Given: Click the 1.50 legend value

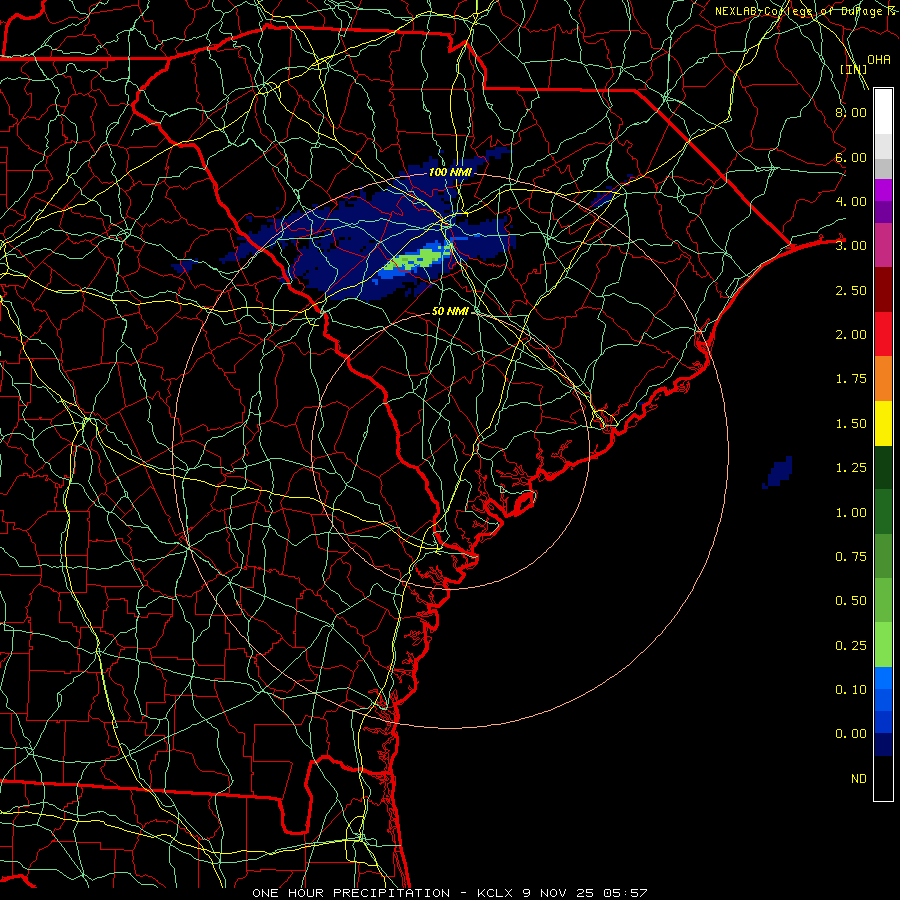Looking at the screenshot, I should [851, 424].
